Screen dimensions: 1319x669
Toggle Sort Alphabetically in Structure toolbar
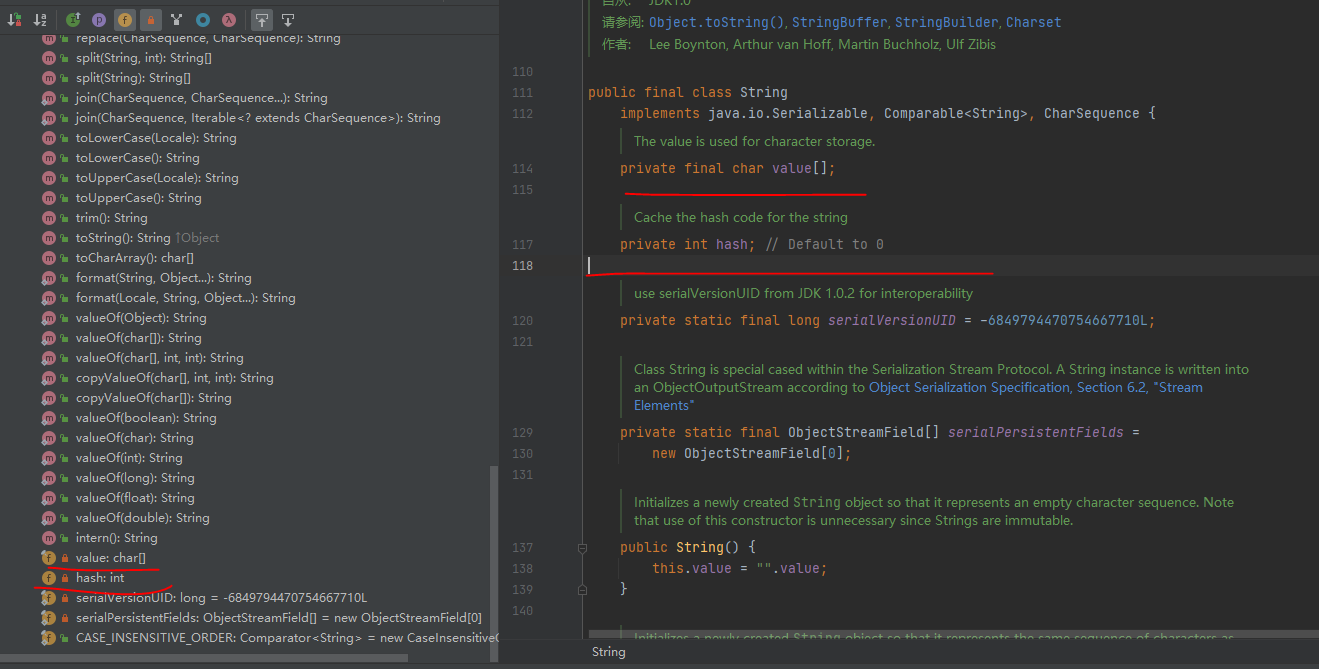point(40,19)
